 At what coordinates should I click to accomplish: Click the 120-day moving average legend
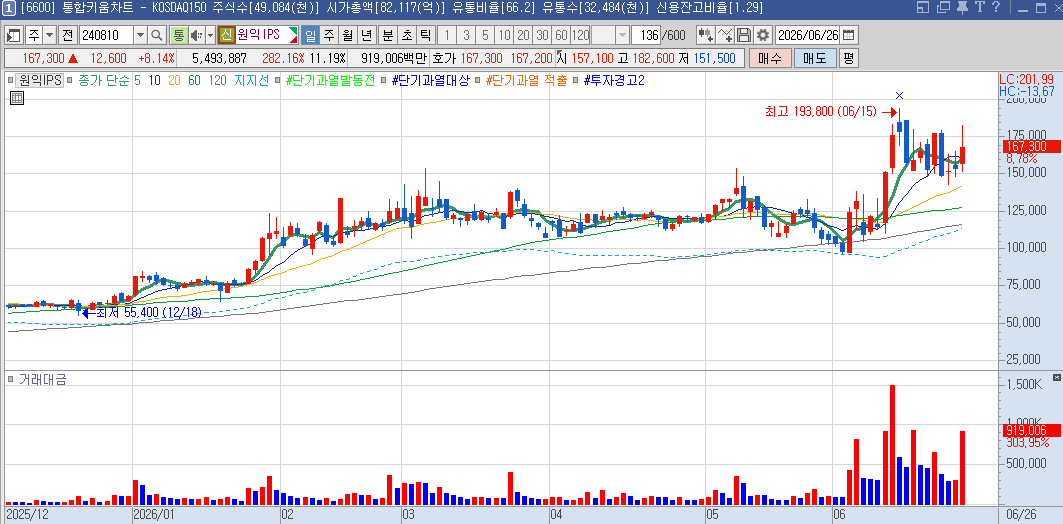pyautogui.click(x=218, y=80)
